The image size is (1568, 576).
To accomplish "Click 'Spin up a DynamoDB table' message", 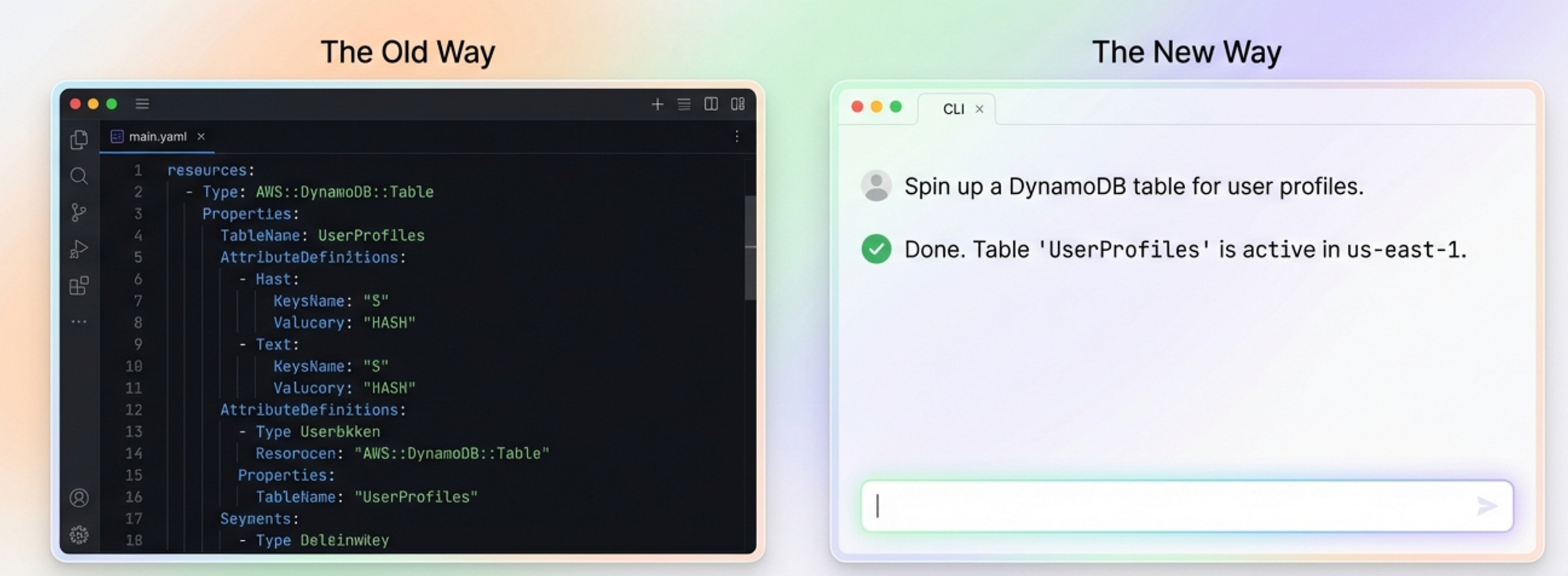I will [x=1133, y=186].
